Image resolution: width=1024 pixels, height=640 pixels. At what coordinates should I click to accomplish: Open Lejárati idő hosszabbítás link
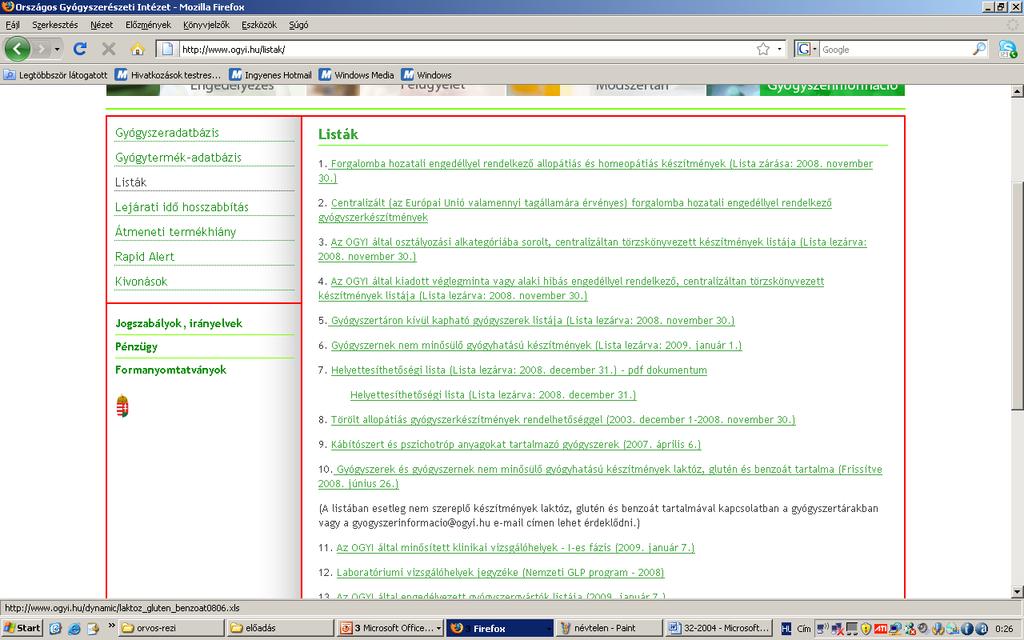(182, 207)
